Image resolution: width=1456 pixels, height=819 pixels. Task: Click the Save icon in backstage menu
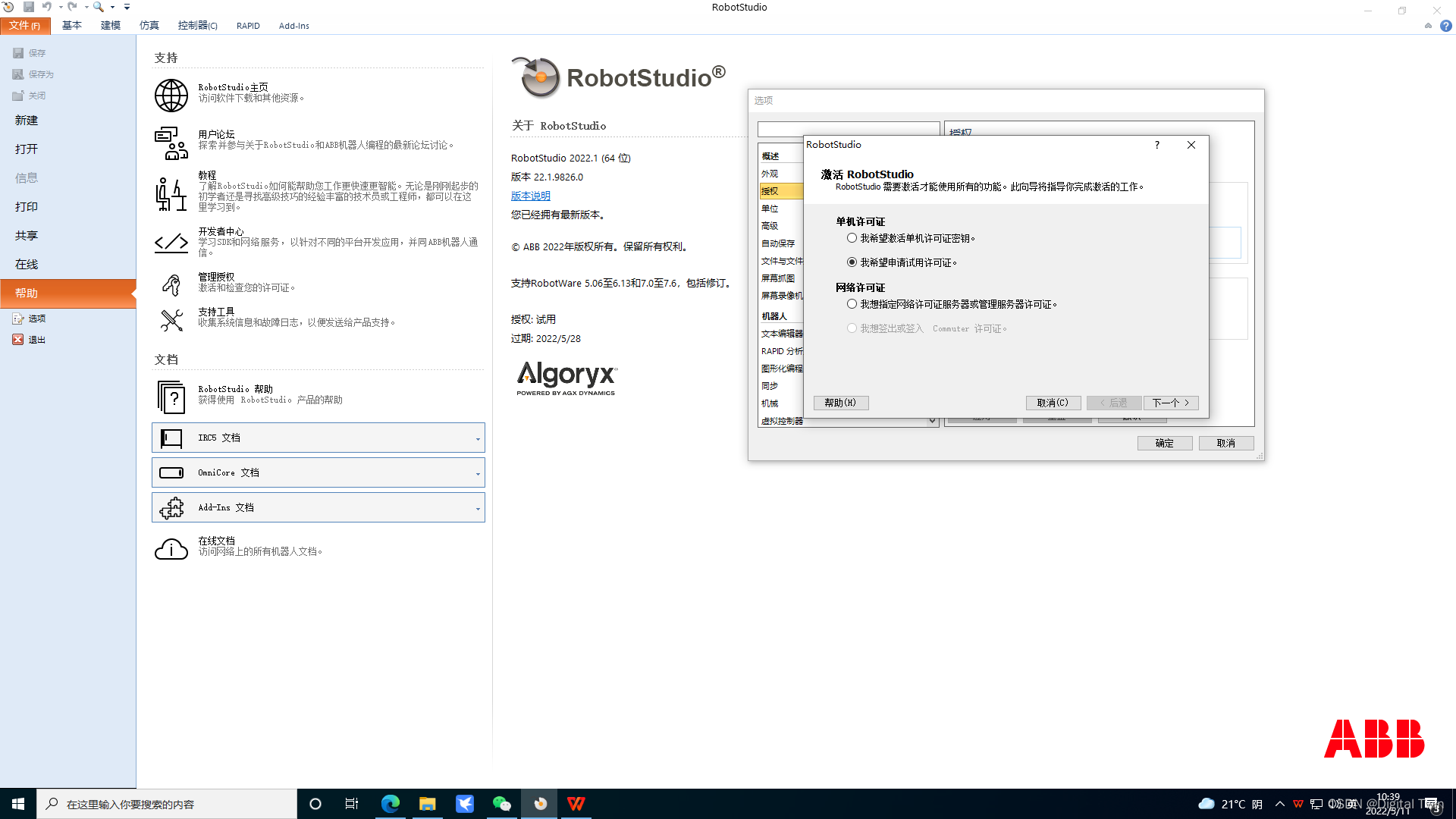pyautogui.click(x=18, y=53)
